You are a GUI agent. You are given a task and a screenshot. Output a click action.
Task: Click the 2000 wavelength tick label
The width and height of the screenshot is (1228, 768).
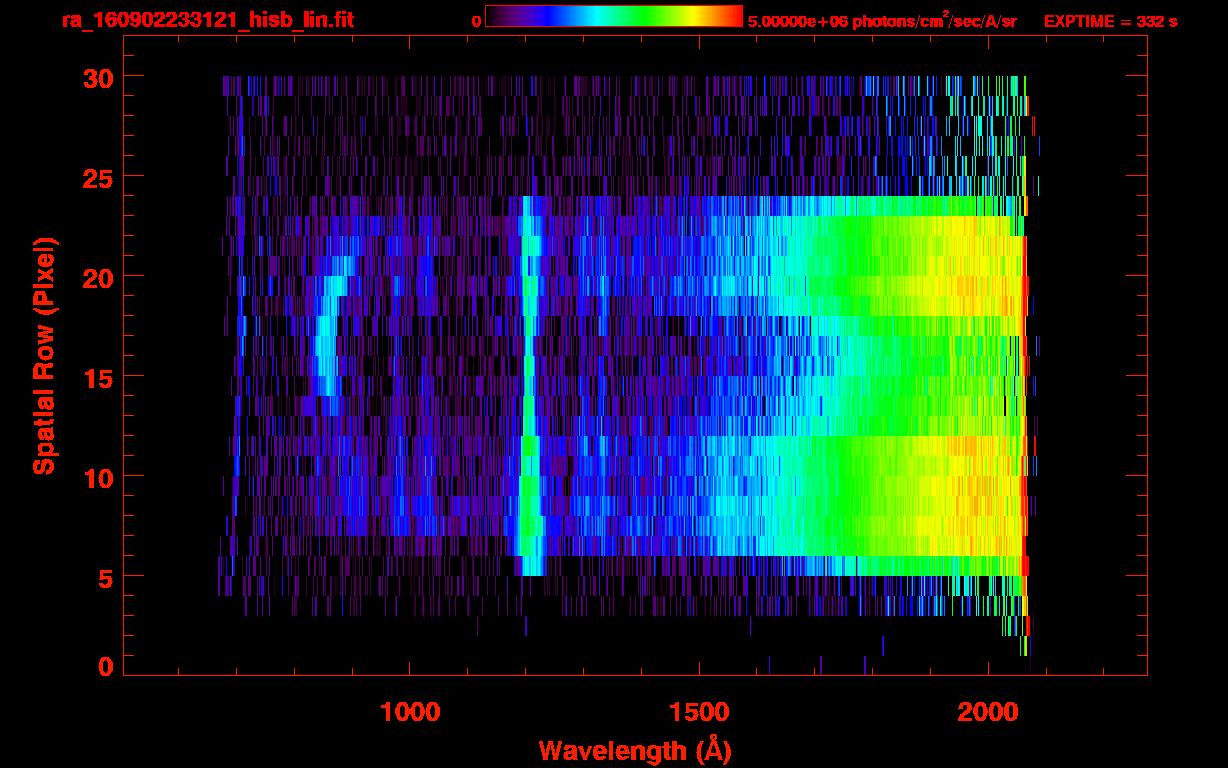point(988,712)
